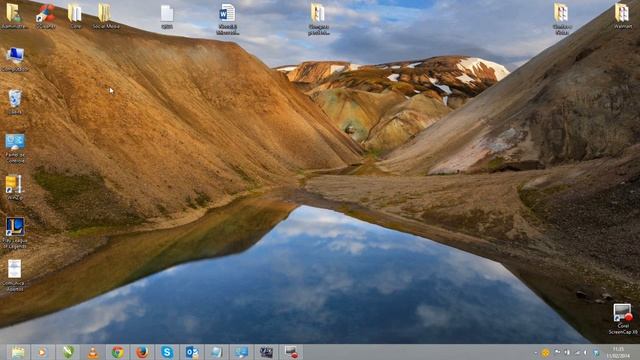
Task: Open the network signal icon in the tray
Action: click(x=577, y=352)
